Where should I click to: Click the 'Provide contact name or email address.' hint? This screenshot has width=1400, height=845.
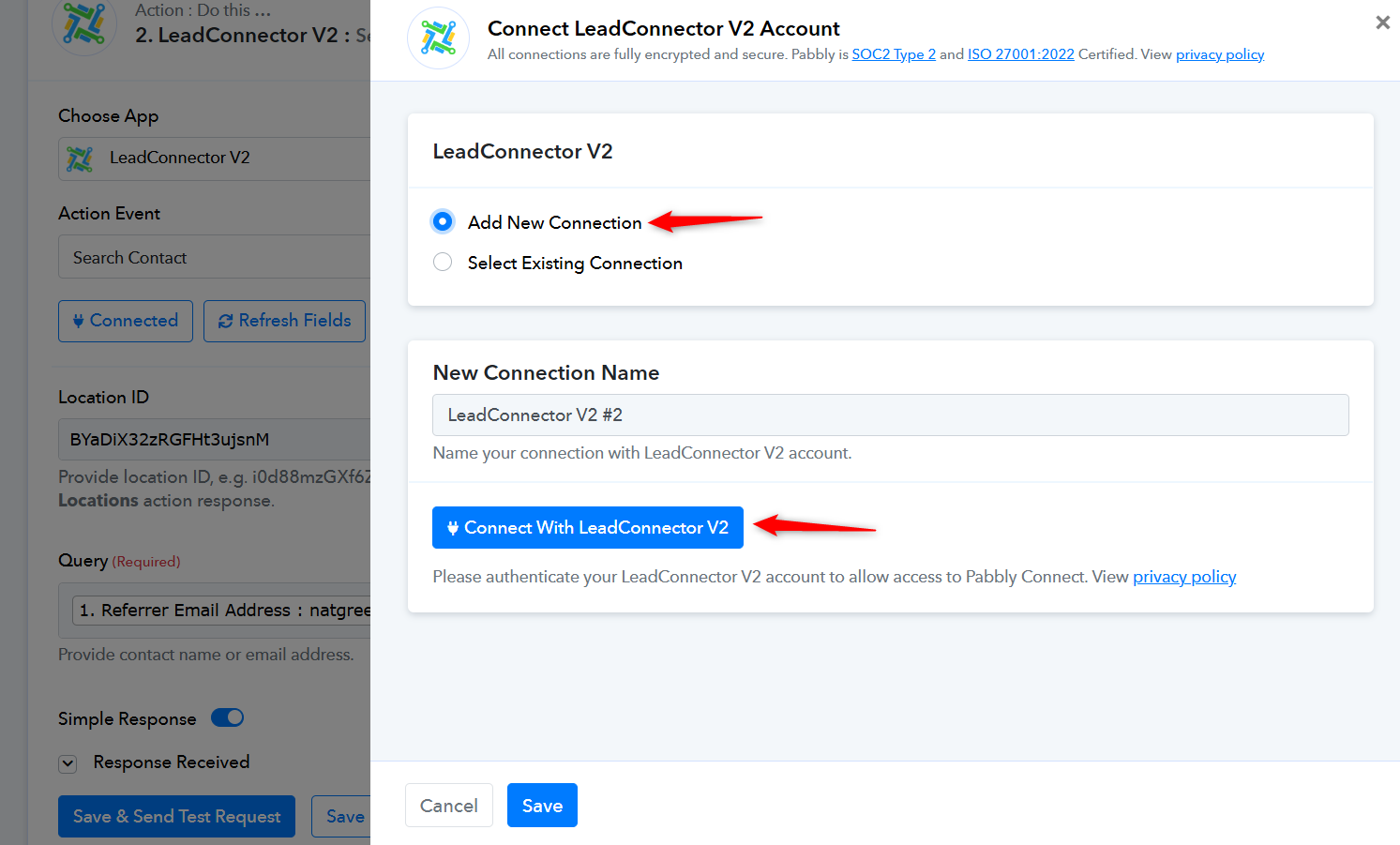coord(206,655)
